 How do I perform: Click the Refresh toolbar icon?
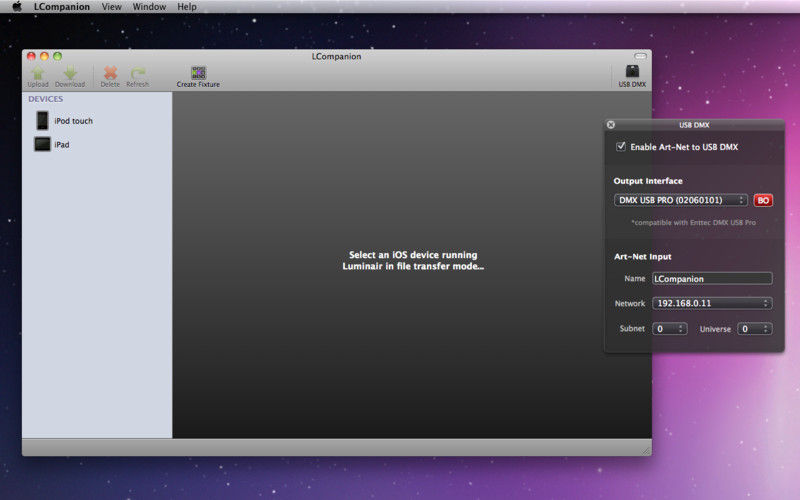(138, 74)
